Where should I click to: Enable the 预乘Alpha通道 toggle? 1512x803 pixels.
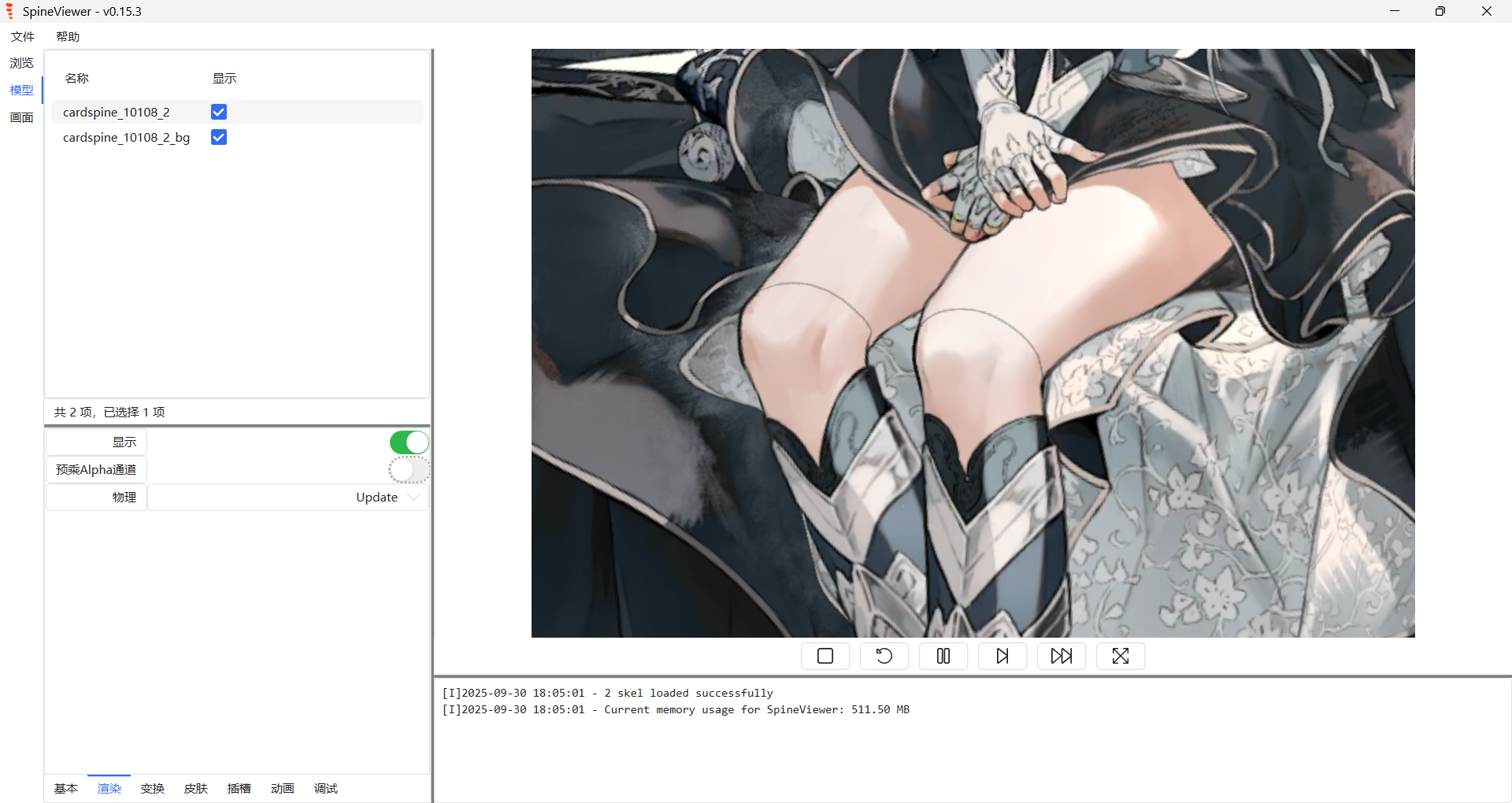coord(409,470)
